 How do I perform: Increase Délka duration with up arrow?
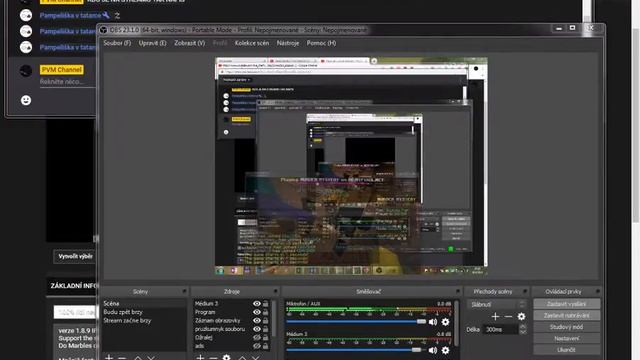point(523,327)
